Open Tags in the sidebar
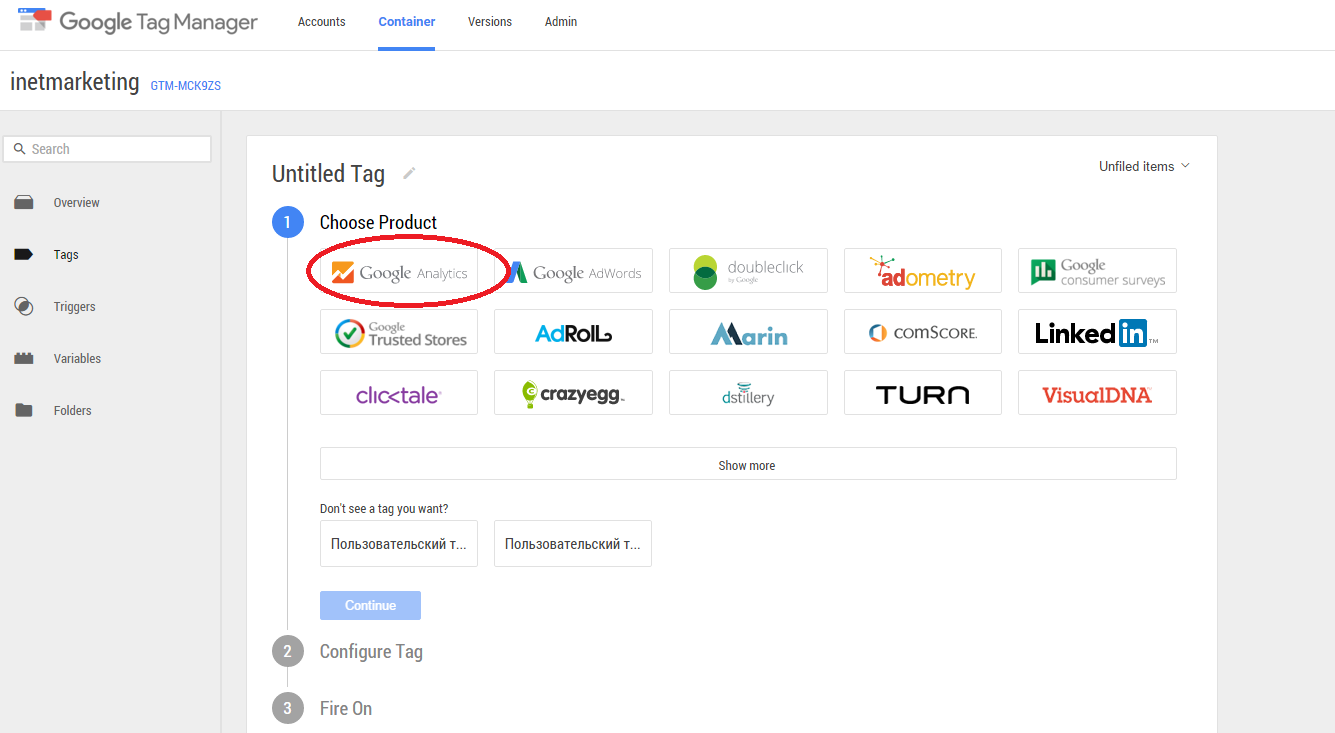Image resolution: width=1335 pixels, height=733 pixels. pyautogui.click(x=66, y=255)
